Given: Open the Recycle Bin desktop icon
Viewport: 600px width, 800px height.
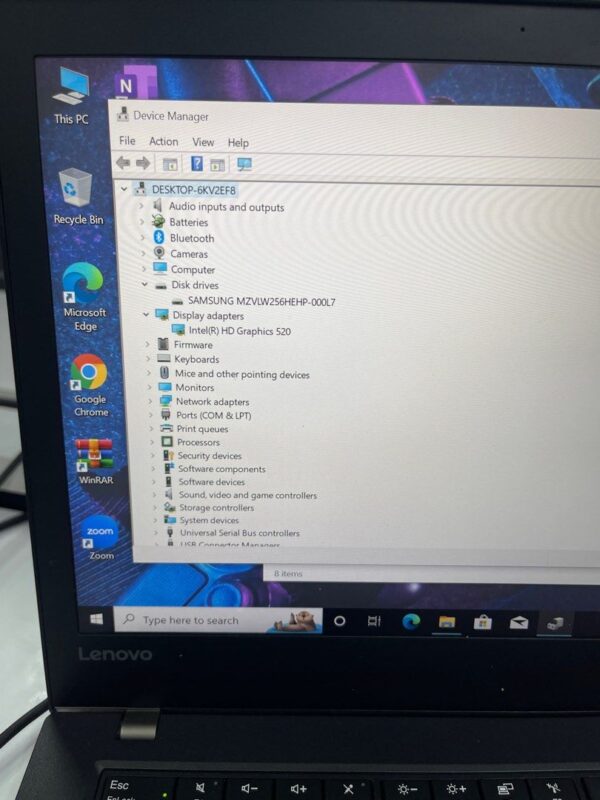Looking at the screenshot, I should coord(78,197).
